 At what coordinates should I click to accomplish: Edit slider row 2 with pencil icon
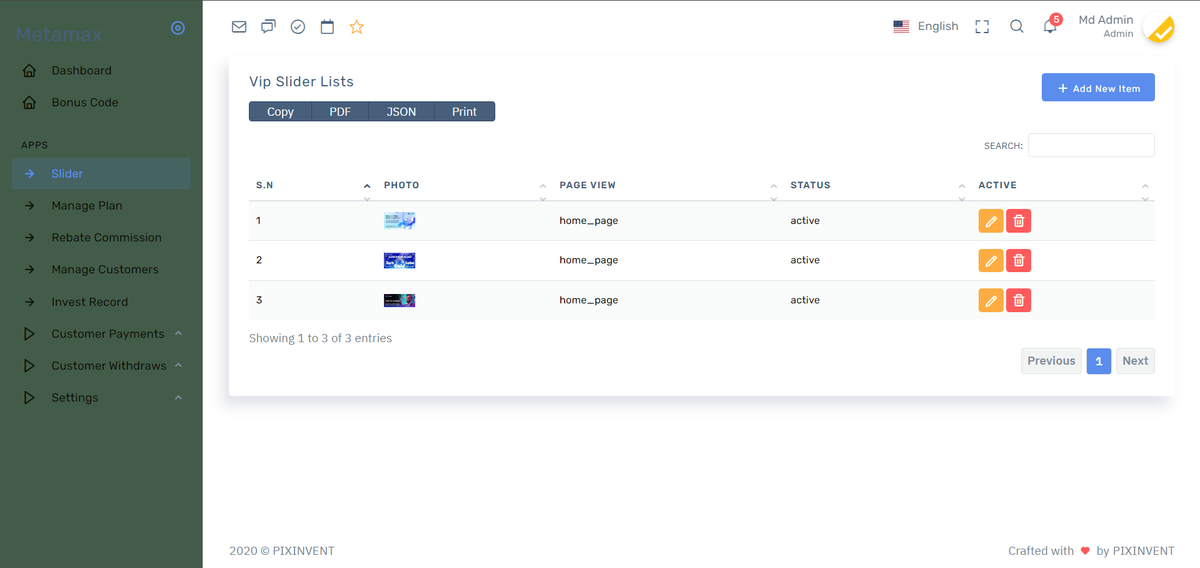pyautogui.click(x=991, y=261)
